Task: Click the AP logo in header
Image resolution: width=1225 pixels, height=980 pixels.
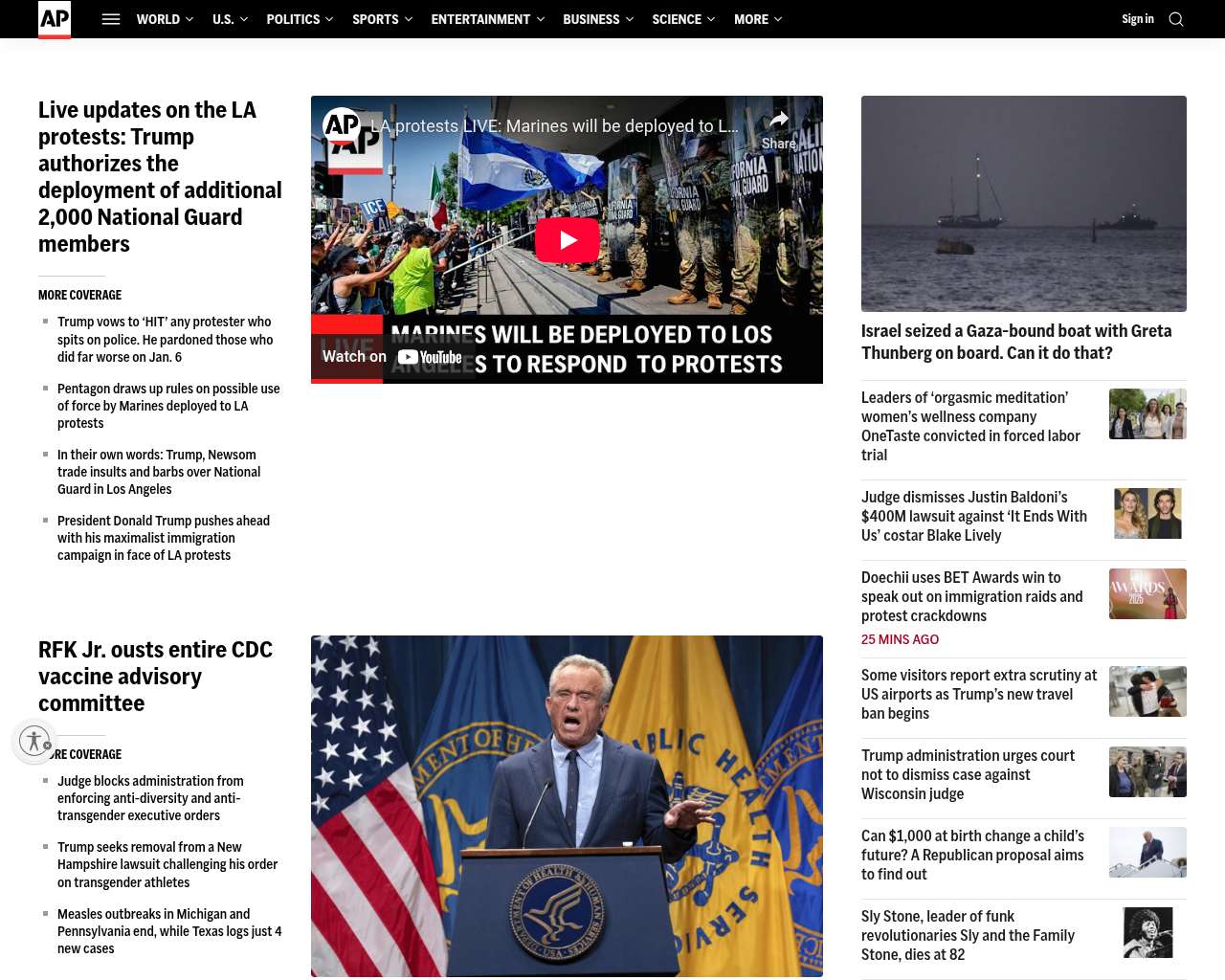Action: [x=55, y=19]
